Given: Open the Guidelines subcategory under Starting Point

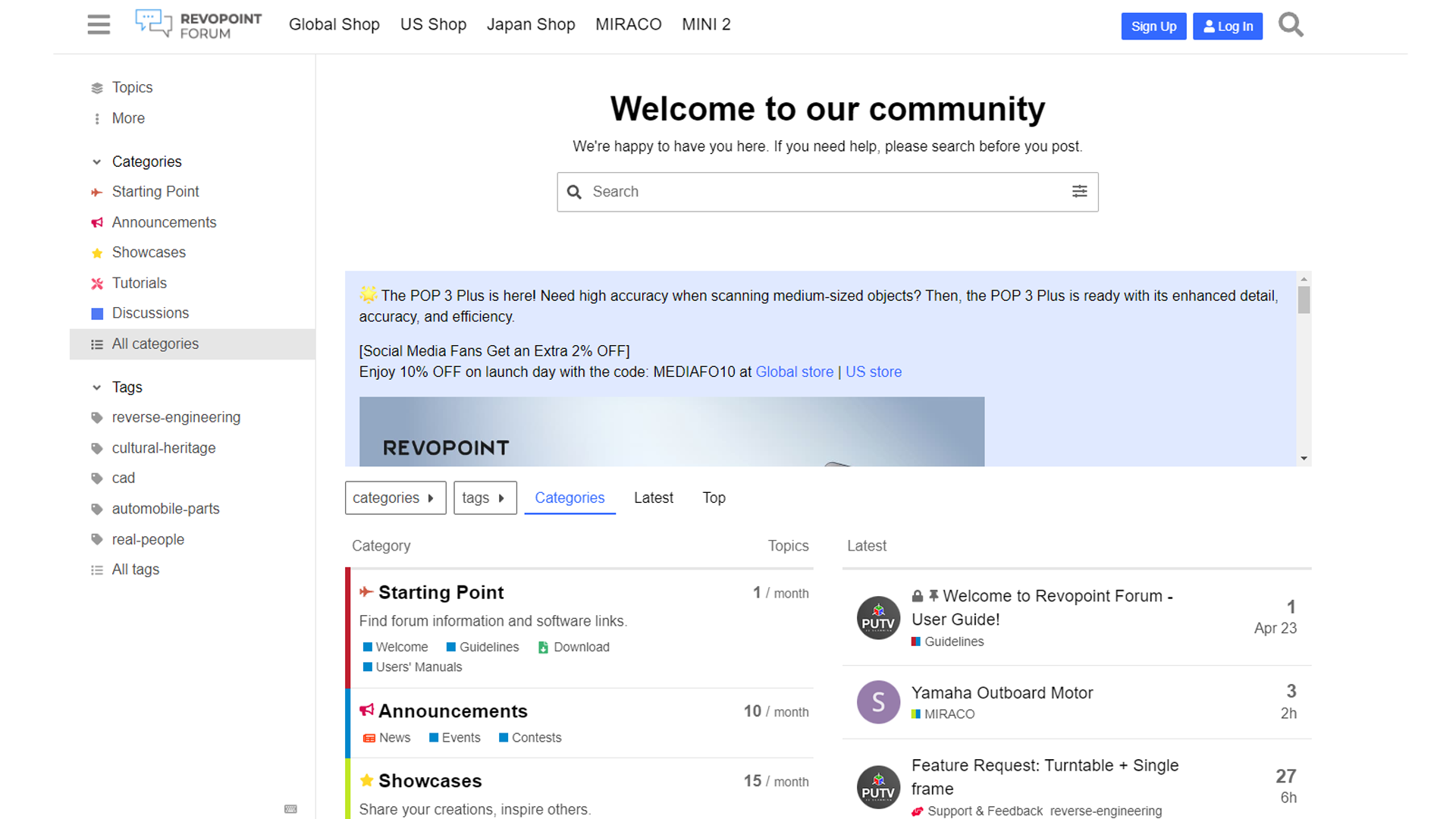Looking at the screenshot, I should click(x=482, y=648).
